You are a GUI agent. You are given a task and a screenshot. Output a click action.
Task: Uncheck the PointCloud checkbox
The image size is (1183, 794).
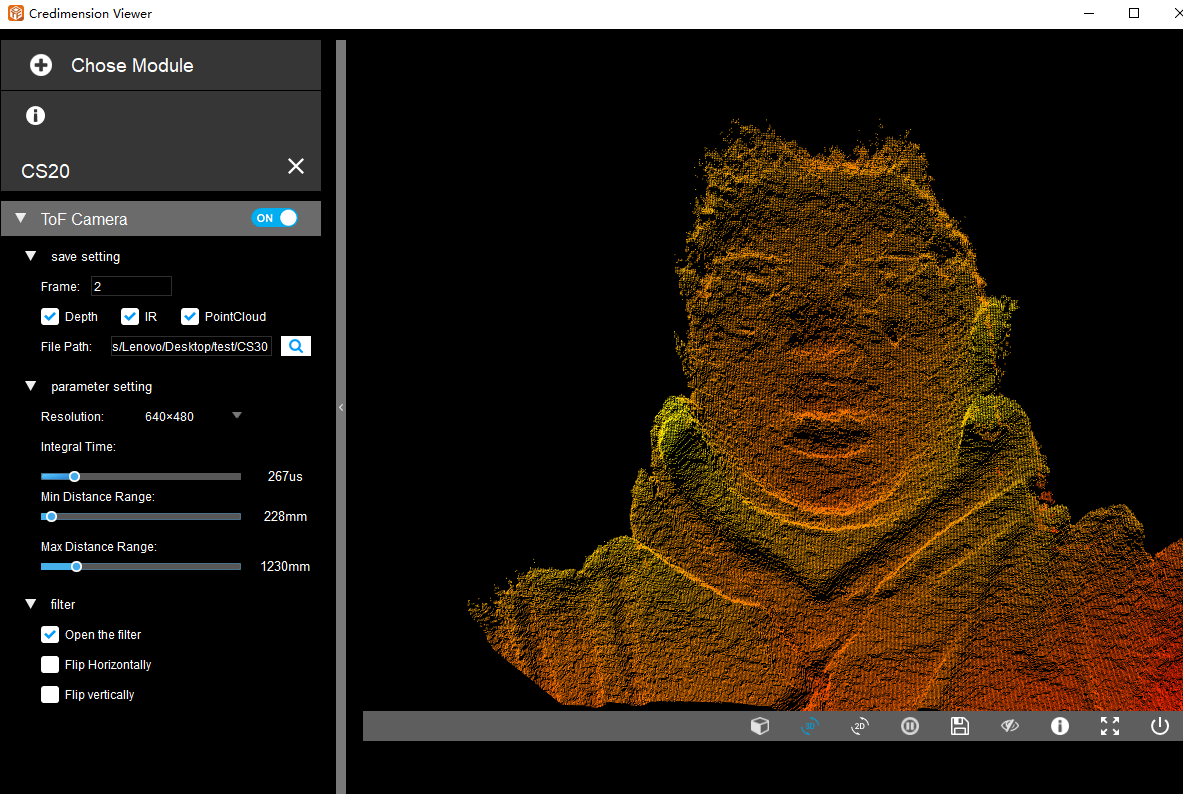click(x=190, y=317)
